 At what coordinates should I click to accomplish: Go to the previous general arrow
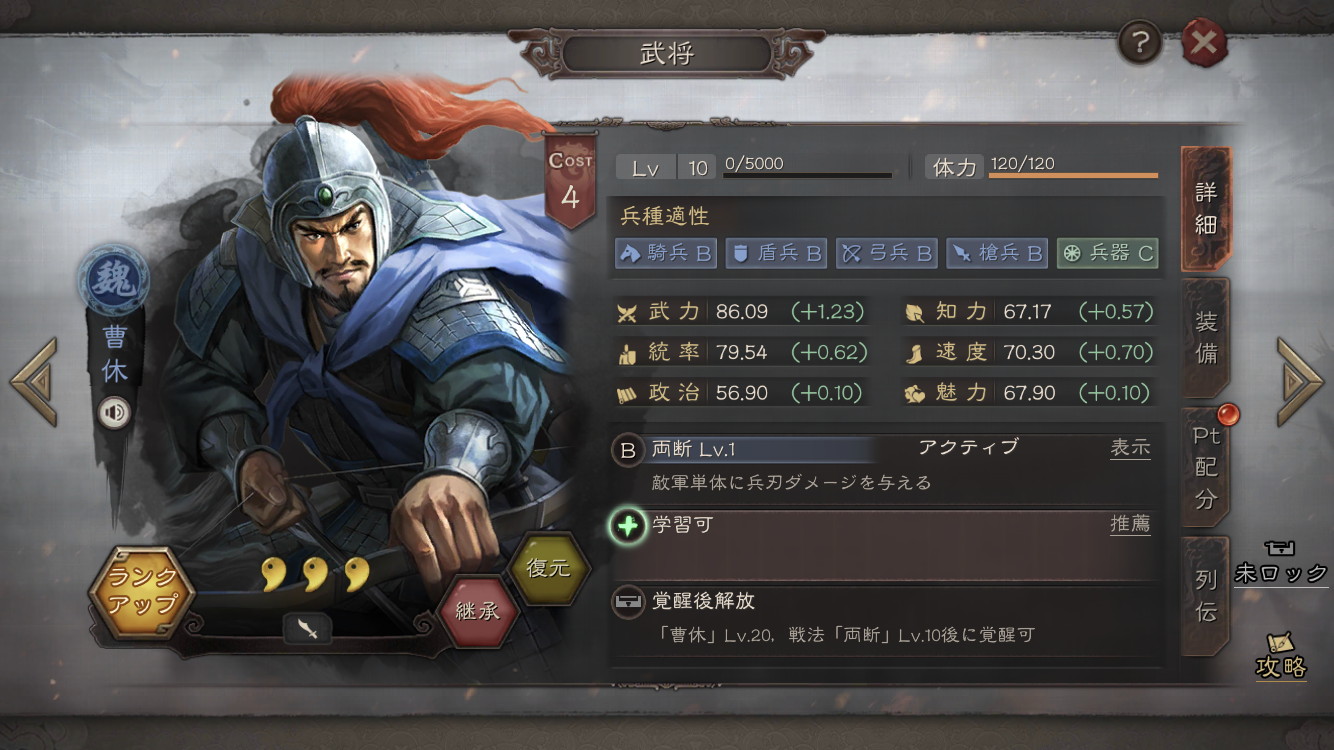33,382
